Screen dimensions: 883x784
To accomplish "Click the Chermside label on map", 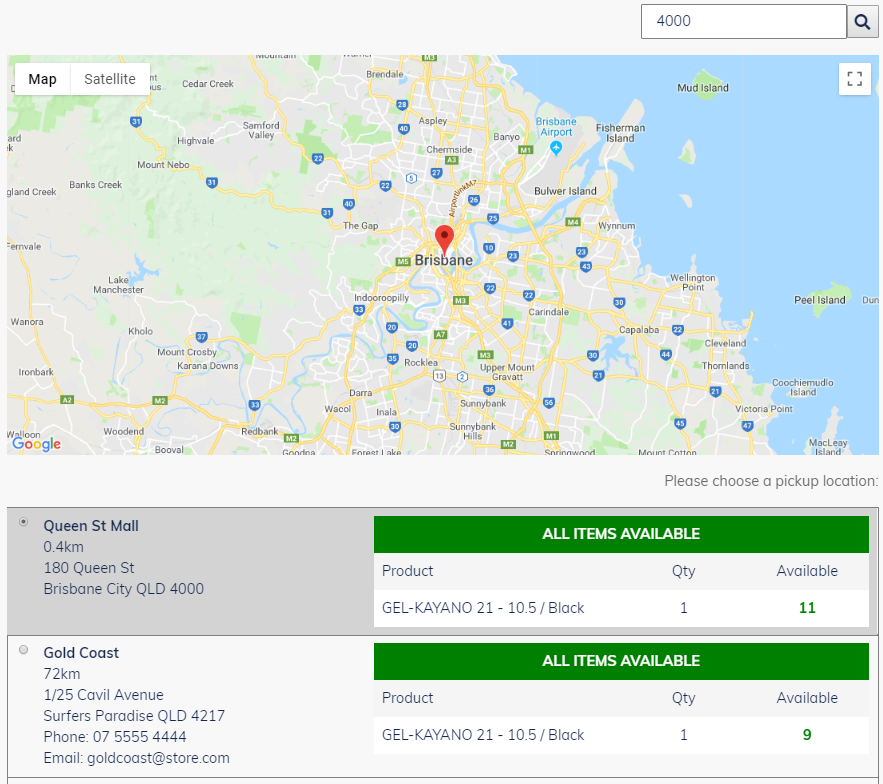I will pyautogui.click(x=449, y=150).
